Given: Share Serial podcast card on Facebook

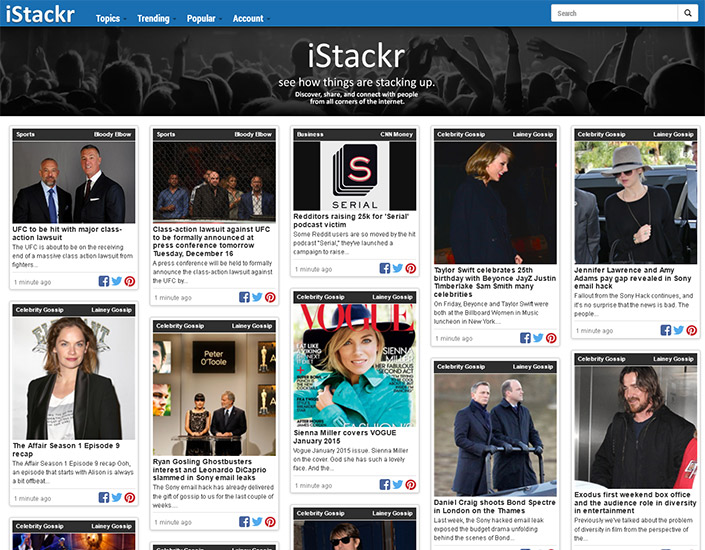Looking at the screenshot, I should pos(385,268).
